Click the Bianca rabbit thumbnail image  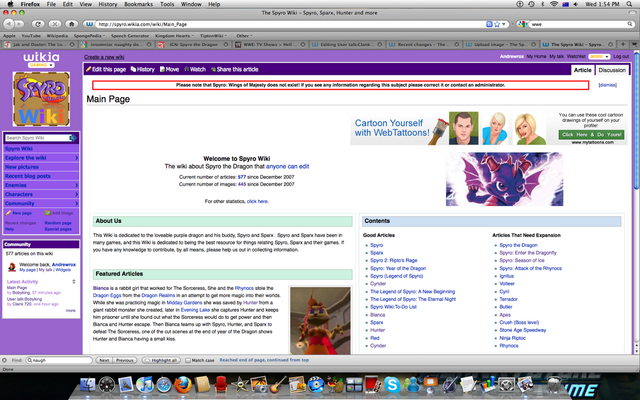pyautogui.click(x=320, y=320)
